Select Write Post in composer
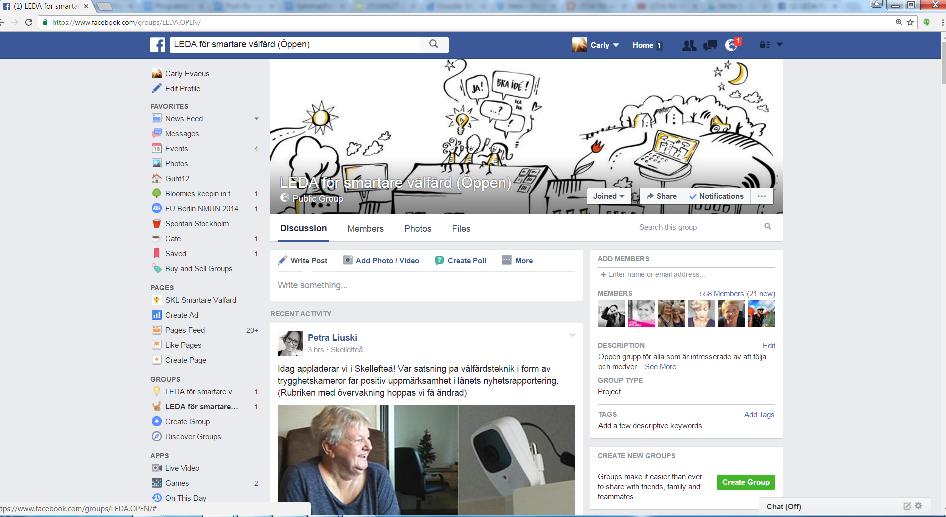 coord(302,261)
